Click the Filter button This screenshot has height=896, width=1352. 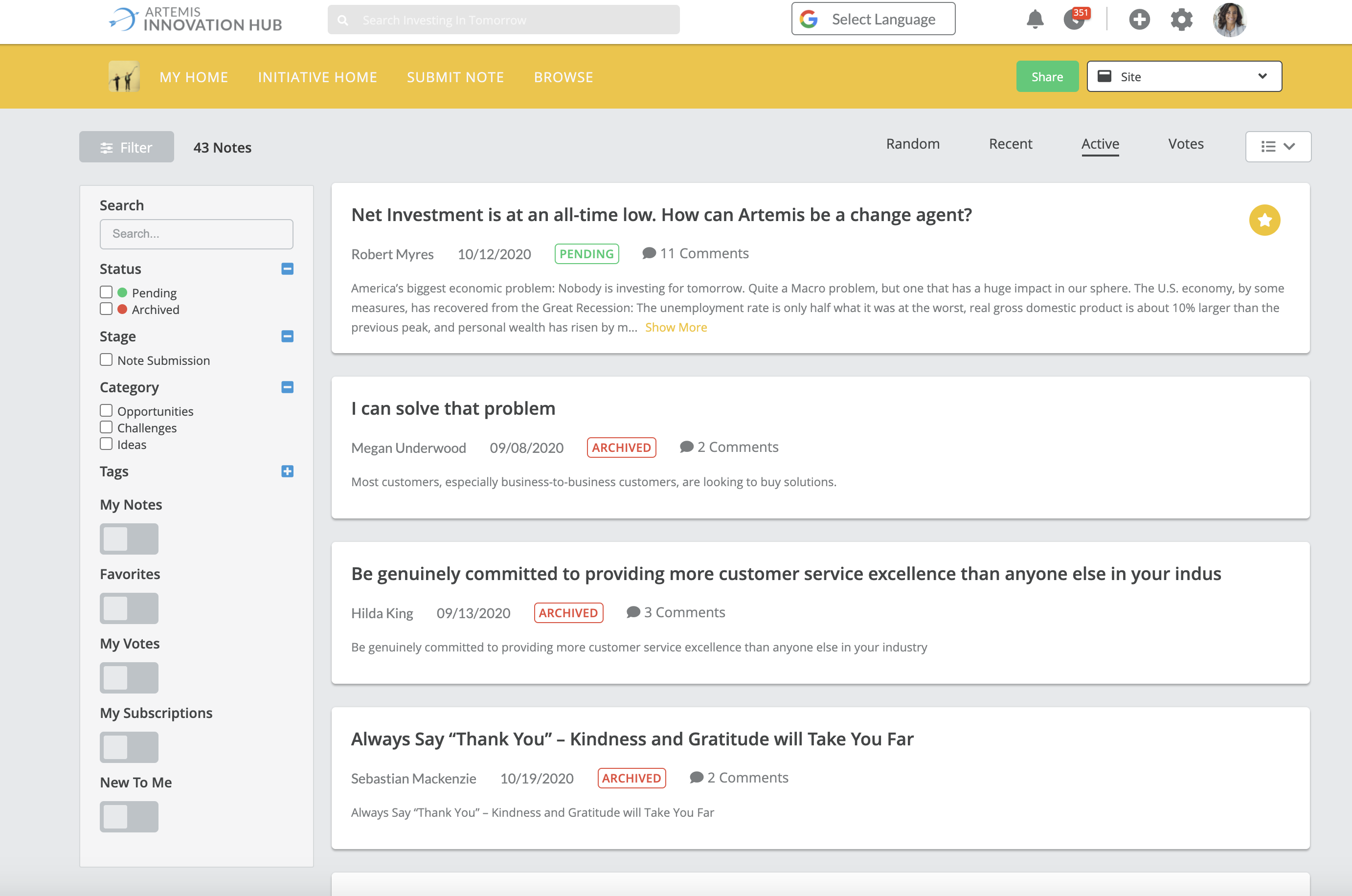coord(126,147)
